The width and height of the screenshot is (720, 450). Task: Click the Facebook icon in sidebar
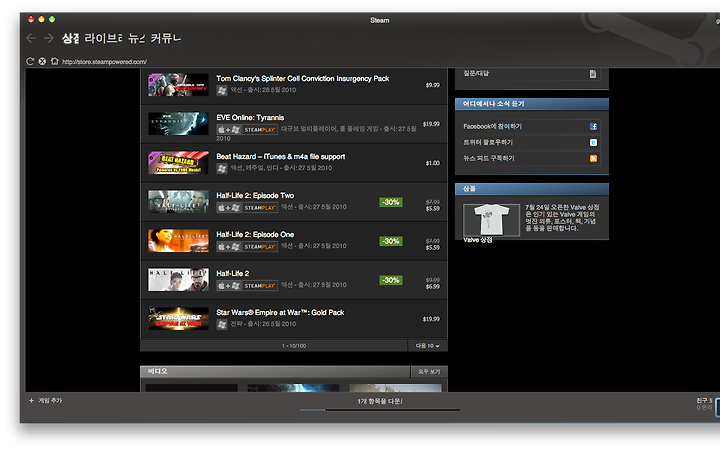tap(593, 126)
